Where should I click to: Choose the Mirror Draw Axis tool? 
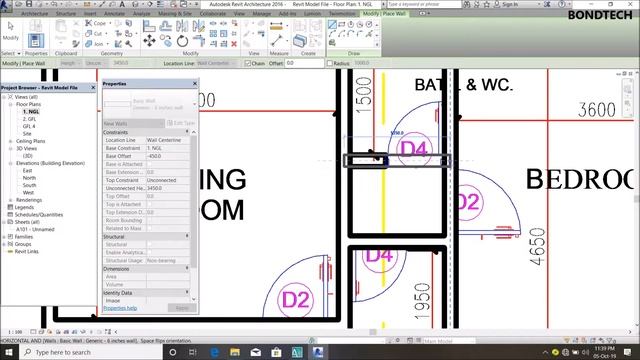coord(198,26)
